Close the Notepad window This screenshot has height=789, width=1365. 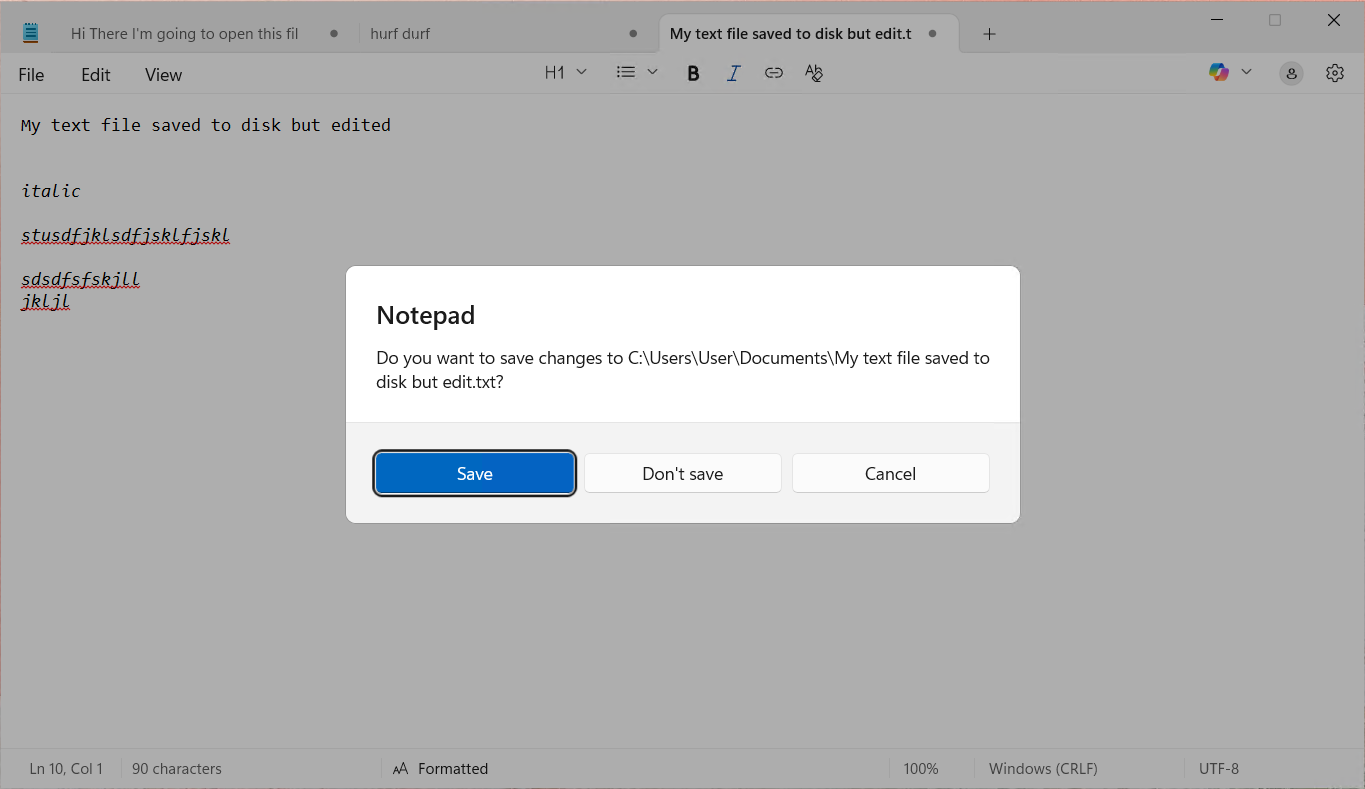(1333, 20)
